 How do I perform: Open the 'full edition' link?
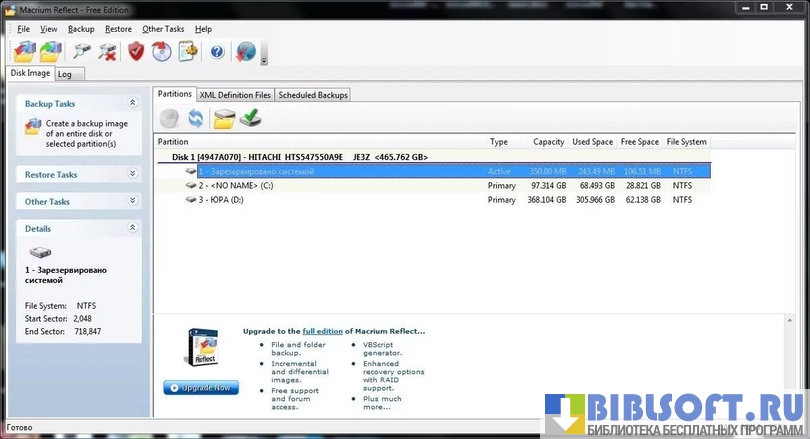(x=323, y=330)
